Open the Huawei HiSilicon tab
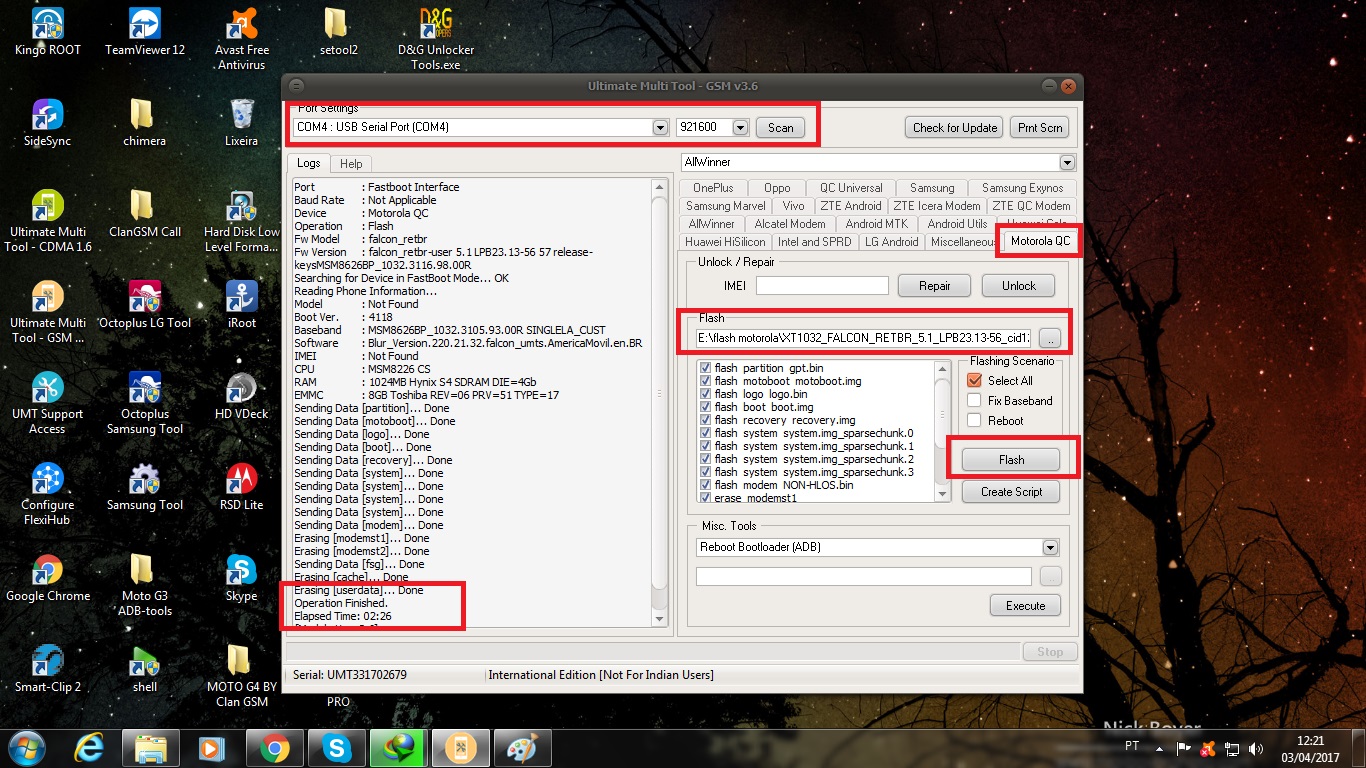 pyautogui.click(x=725, y=241)
